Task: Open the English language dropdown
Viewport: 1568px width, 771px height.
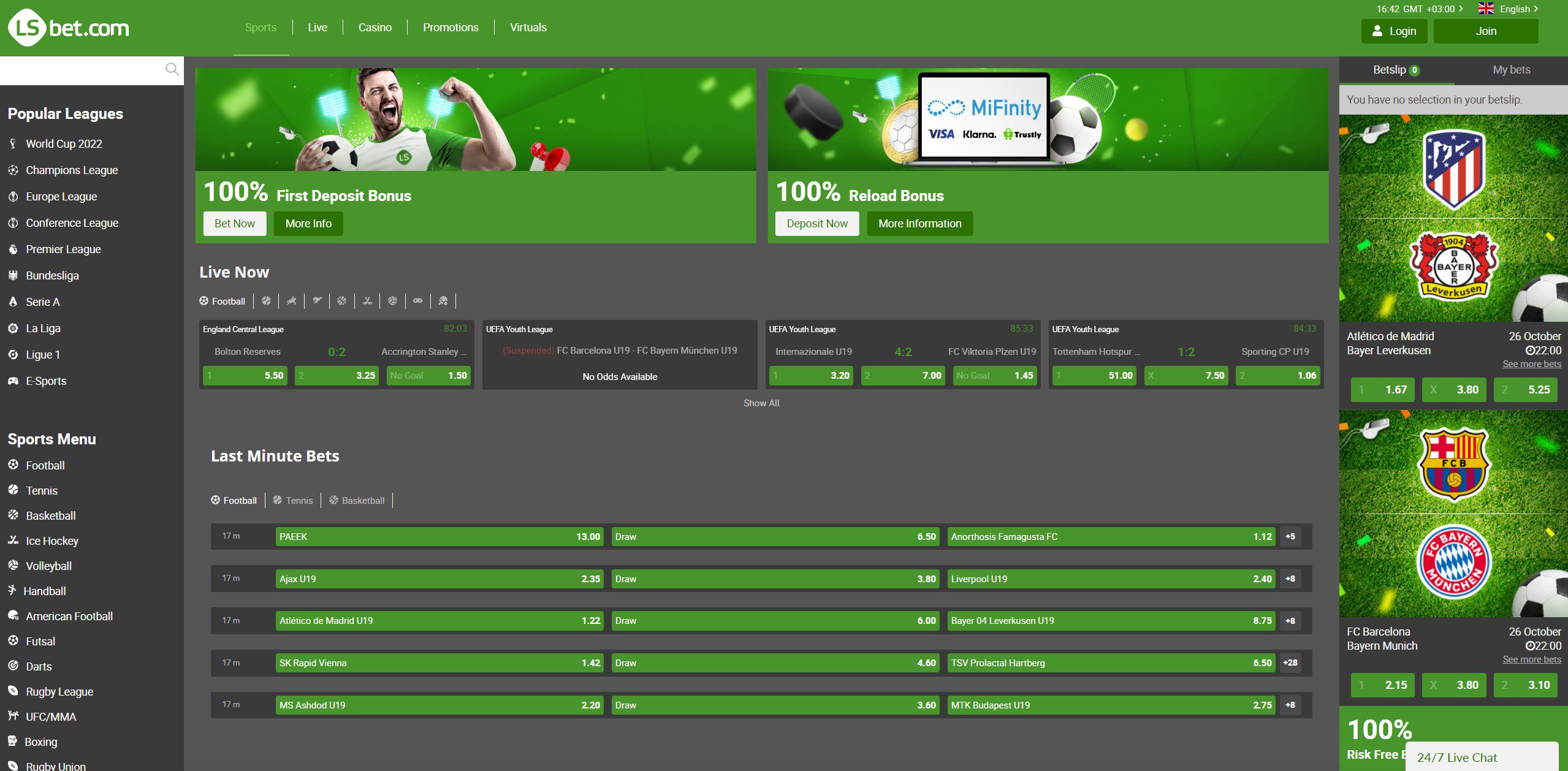Action: pyautogui.click(x=1519, y=9)
